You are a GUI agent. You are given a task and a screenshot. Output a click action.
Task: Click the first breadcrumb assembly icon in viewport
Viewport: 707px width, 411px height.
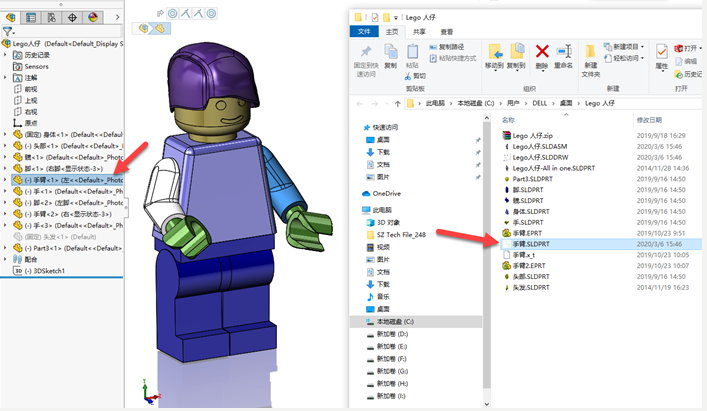pyautogui.click(x=143, y=28)
